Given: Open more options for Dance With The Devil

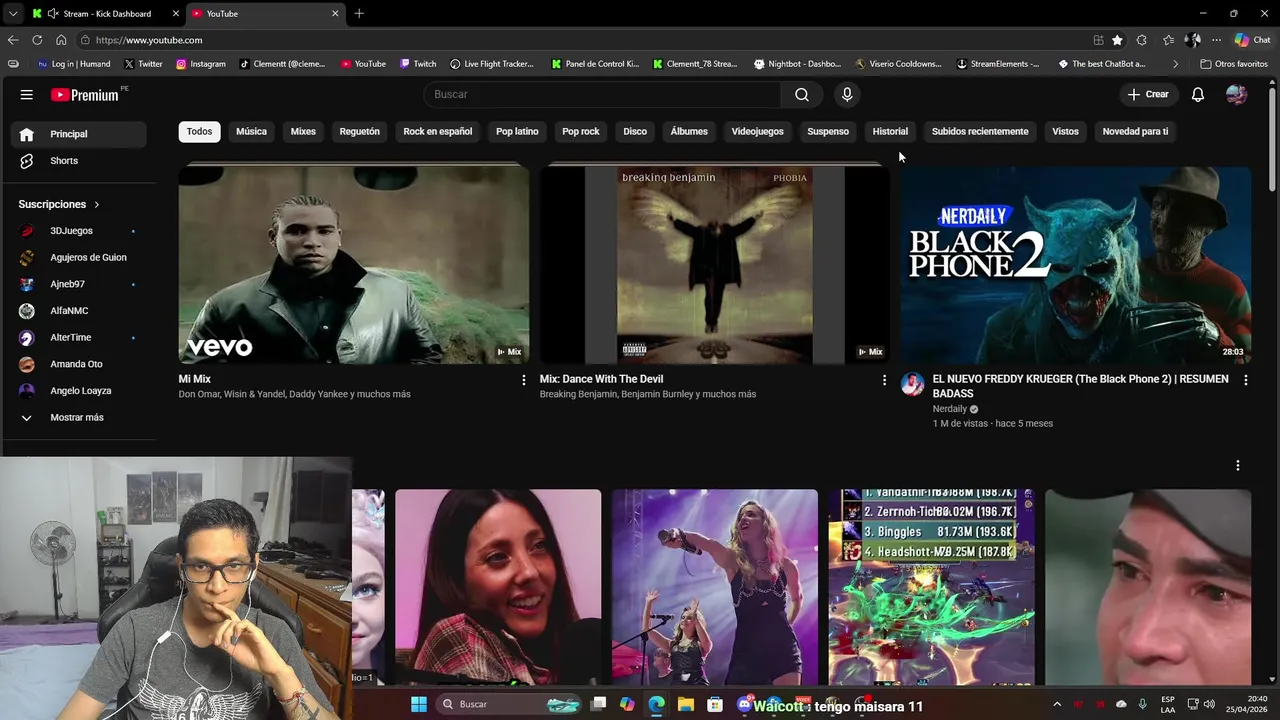Looking at the screenshot, I should 884,380.
